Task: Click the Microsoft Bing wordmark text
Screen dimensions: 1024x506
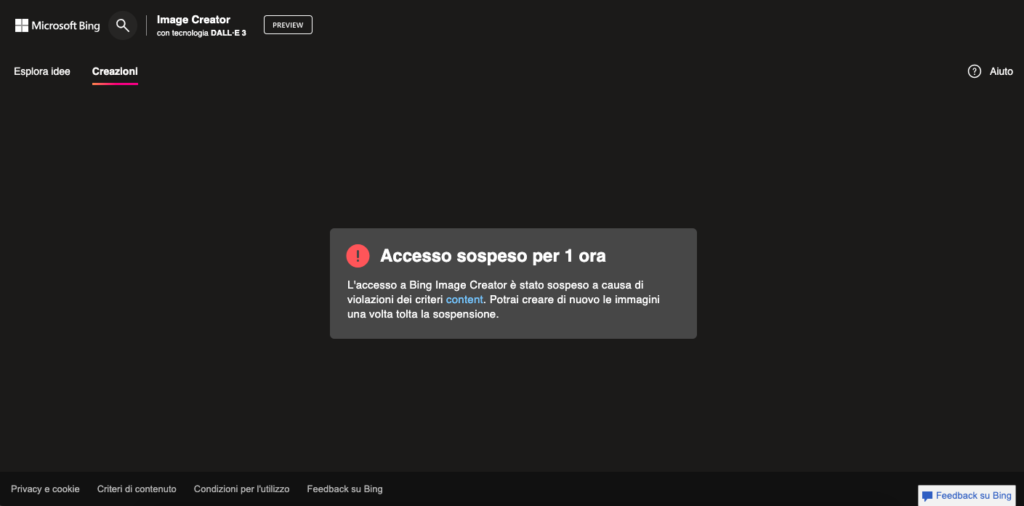Action: coord(66,25)
